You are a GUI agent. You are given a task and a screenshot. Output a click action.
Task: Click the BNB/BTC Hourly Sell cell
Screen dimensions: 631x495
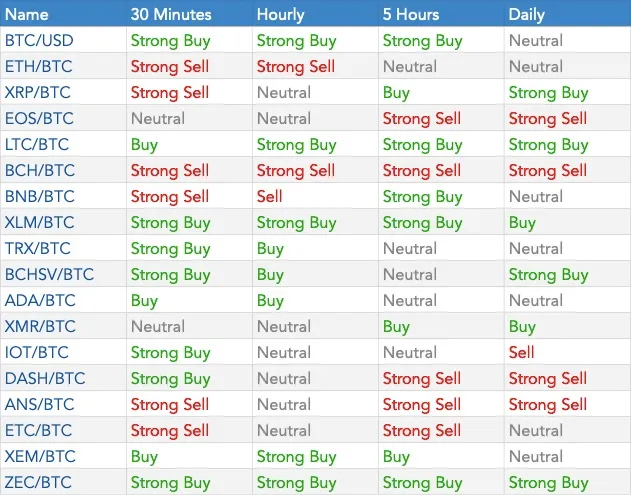(x=270, y=196)
